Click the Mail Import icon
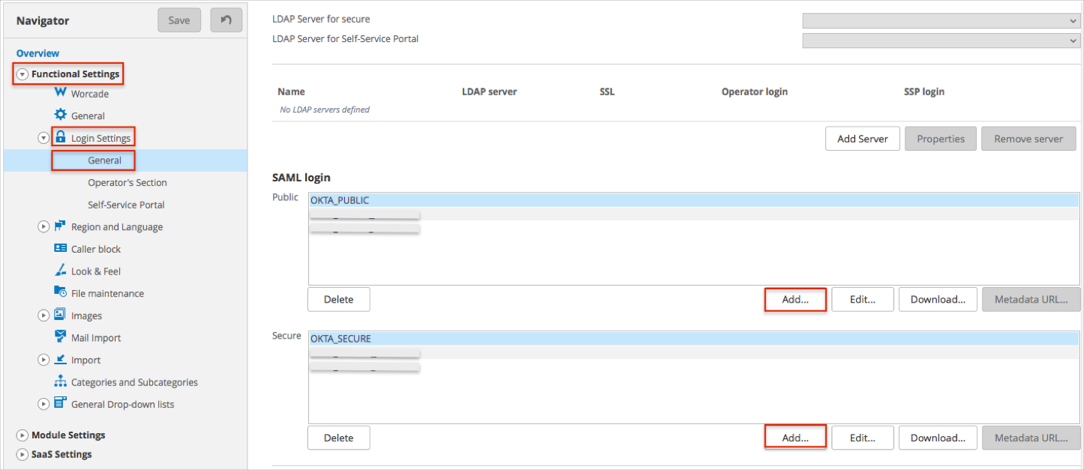Image resolution: width=1084 pixels, height=470 pixels. click(60, 337)
